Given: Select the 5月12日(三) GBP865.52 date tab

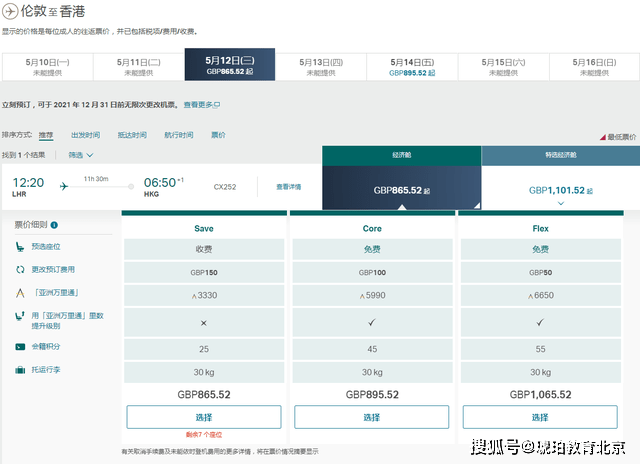Looking at the screenshot, I should point(230,64).
